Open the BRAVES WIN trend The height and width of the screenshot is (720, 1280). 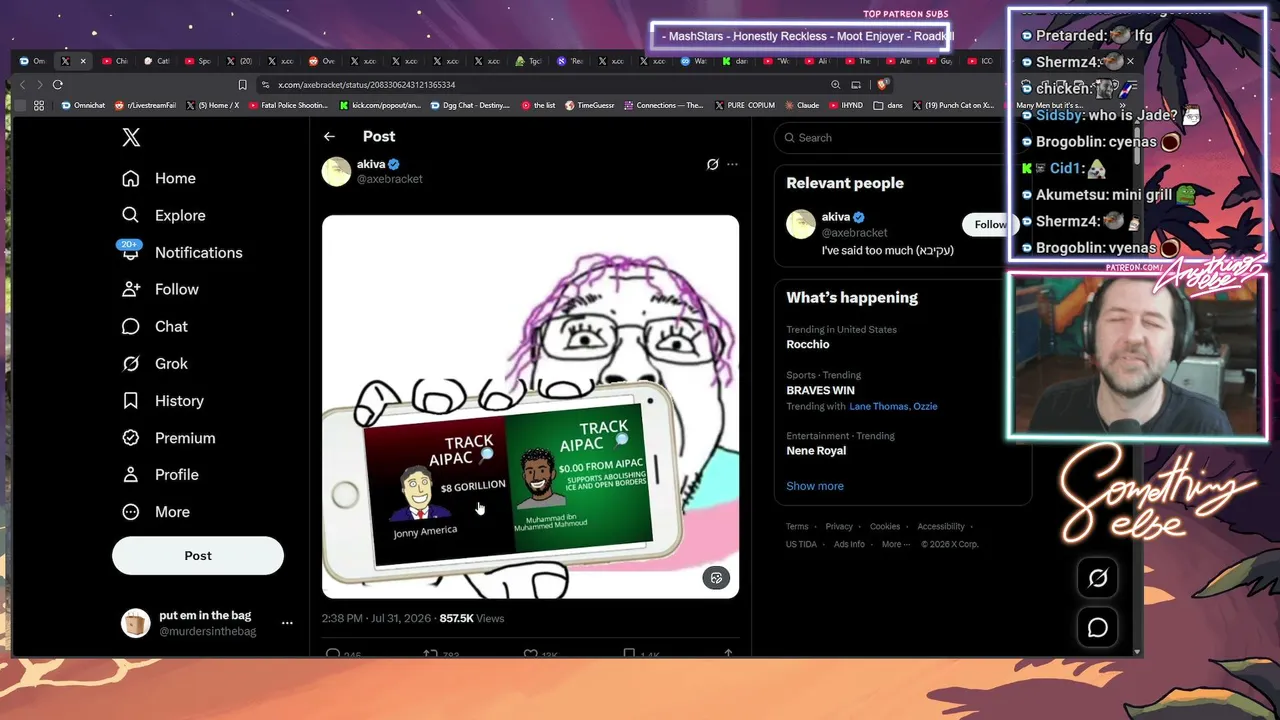(x=820, y=390)
